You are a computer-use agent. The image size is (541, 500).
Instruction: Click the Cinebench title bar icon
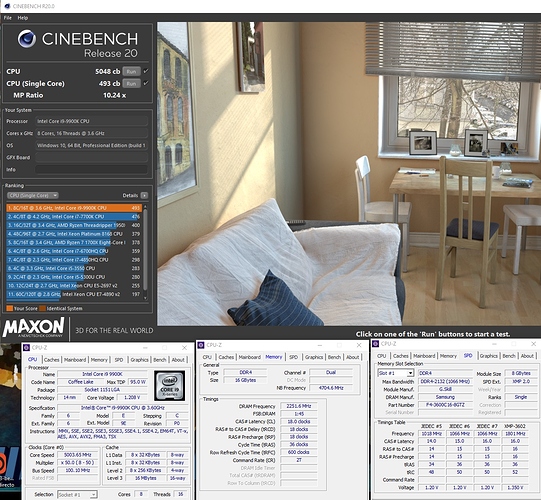pyautogui.click(x=7, y=6)
